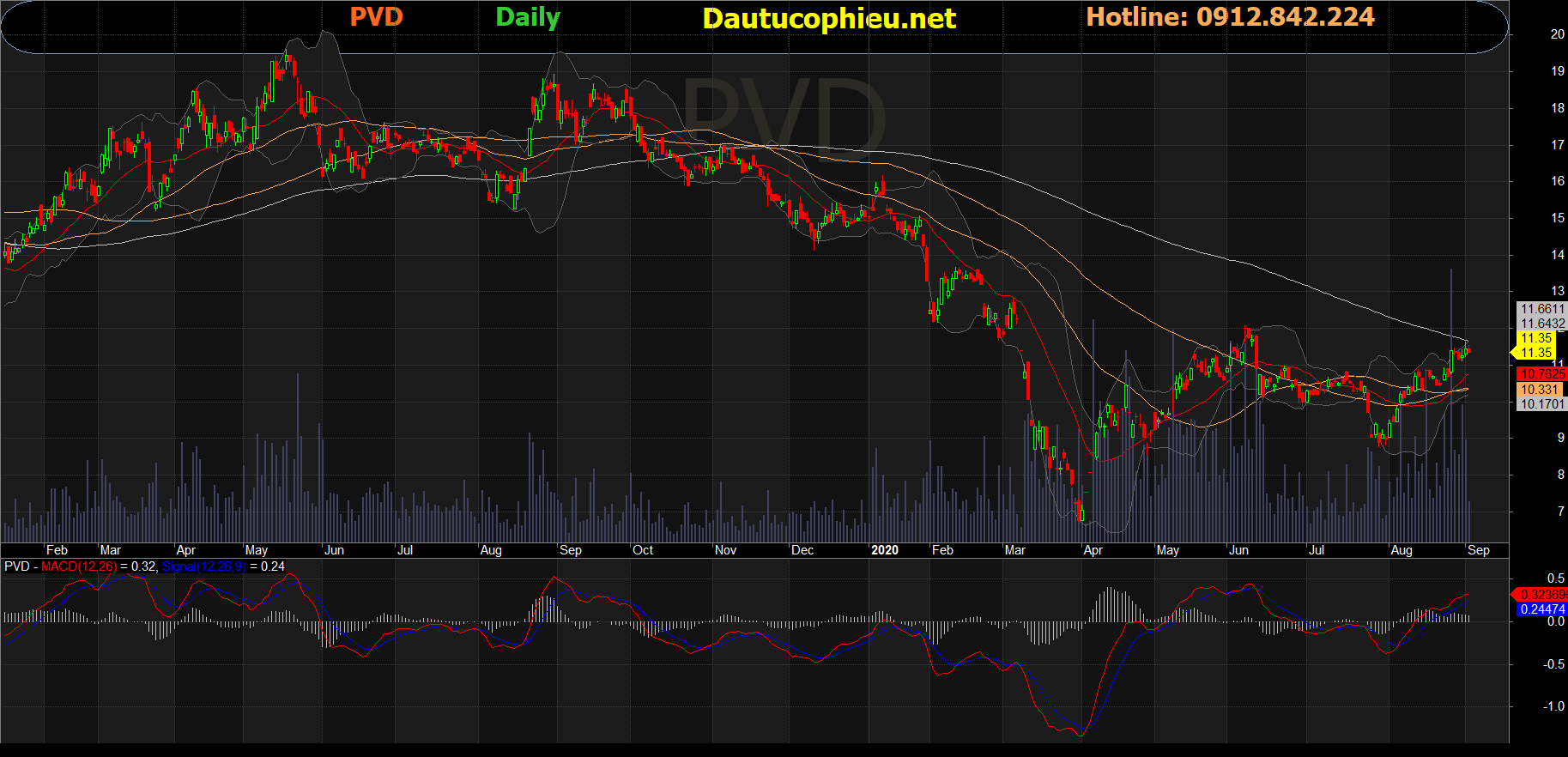Screen dimensions: 1568x757
Task: Click the blue Signal(12,26,9) indicator label
Action: [x=203, y=566]
